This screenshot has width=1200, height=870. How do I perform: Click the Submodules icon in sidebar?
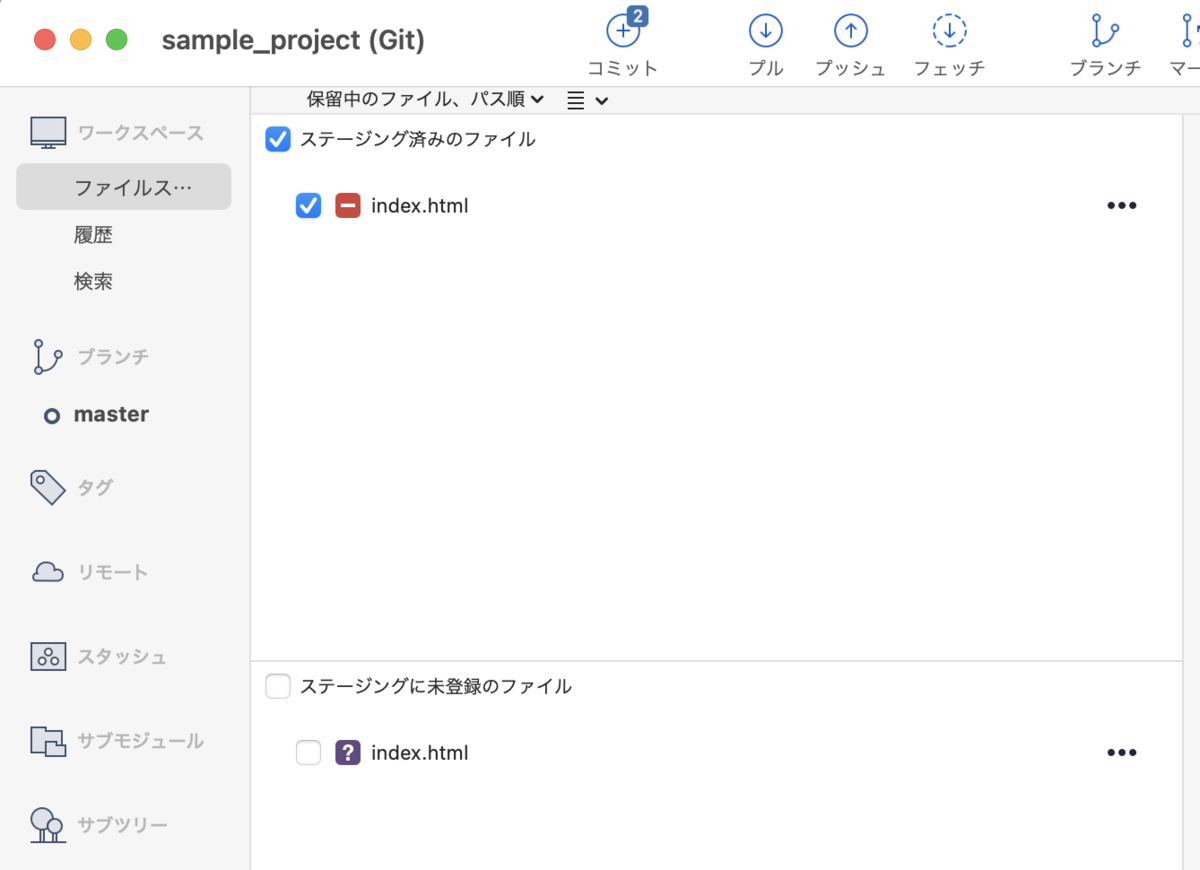coord(47,741)
